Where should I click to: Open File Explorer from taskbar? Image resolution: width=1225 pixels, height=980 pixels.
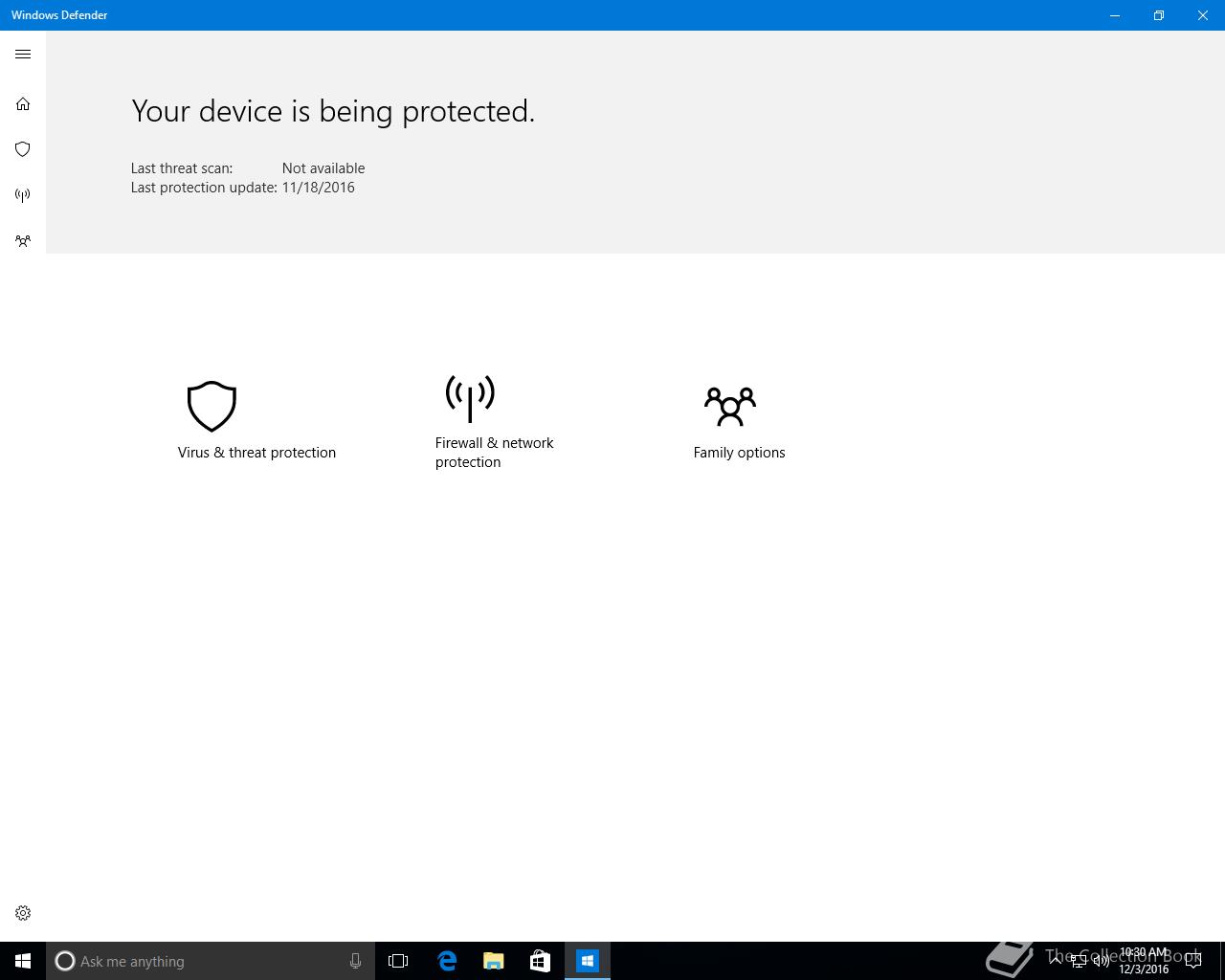494,961
